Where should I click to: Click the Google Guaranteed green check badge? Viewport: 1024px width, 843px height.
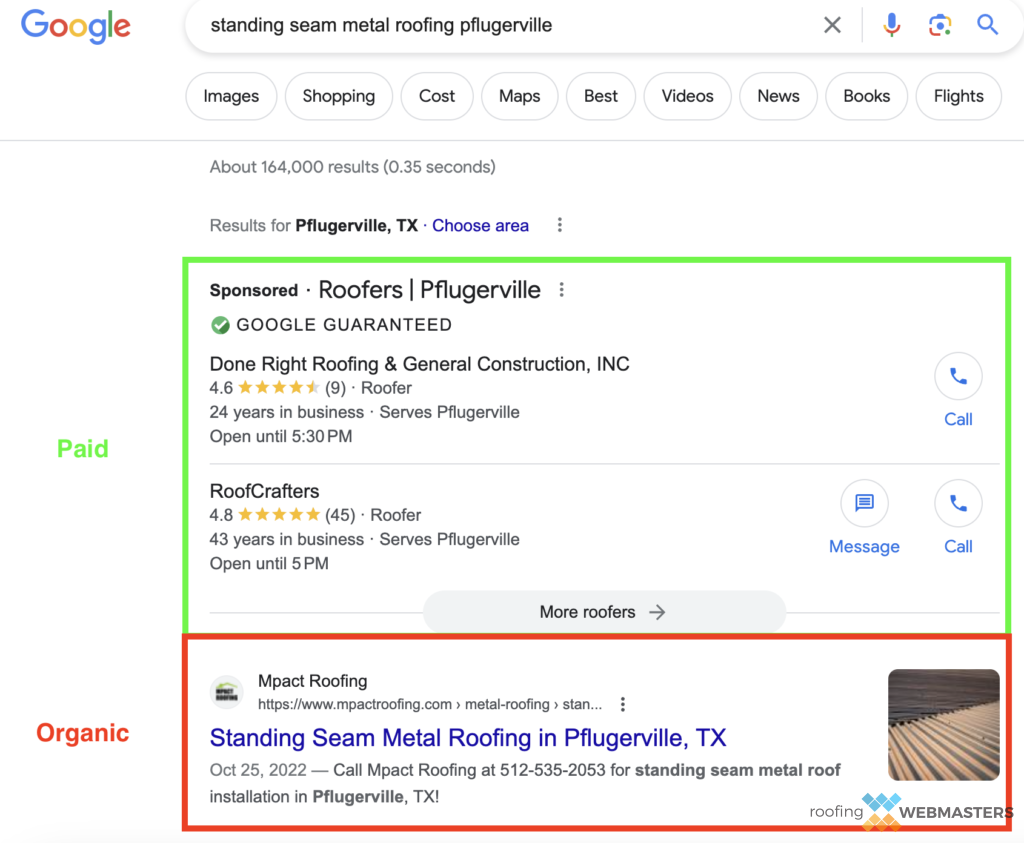(221, 325)
